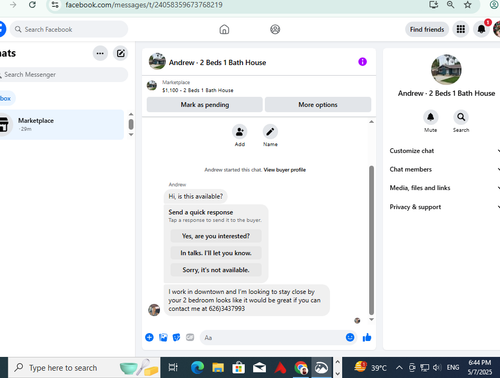Click the listing photo in right panel
This screenshot has width=500, height=378.
tap(446, 70)
